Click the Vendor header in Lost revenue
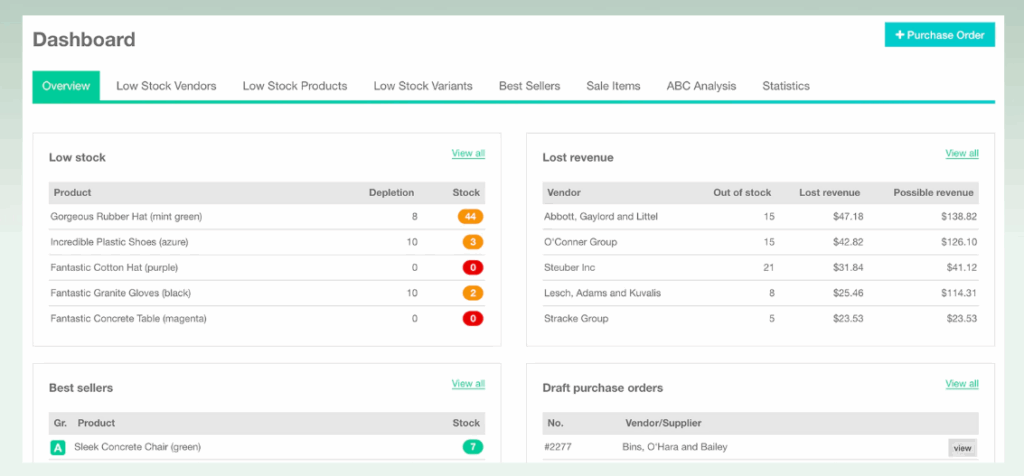1024x476 pixels. click(564, 193)
